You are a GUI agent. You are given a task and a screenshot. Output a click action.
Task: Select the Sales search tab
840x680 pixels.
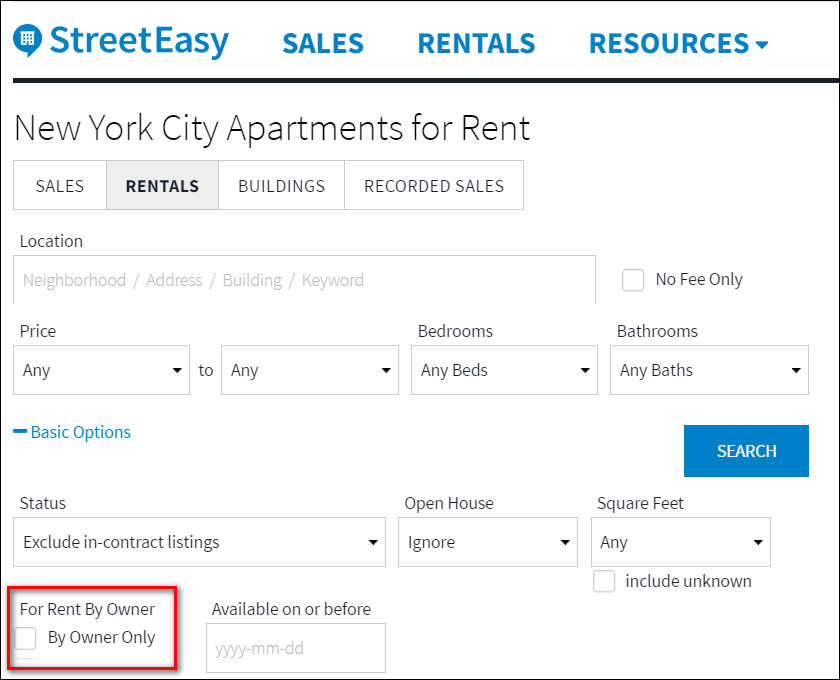point(60,185)
